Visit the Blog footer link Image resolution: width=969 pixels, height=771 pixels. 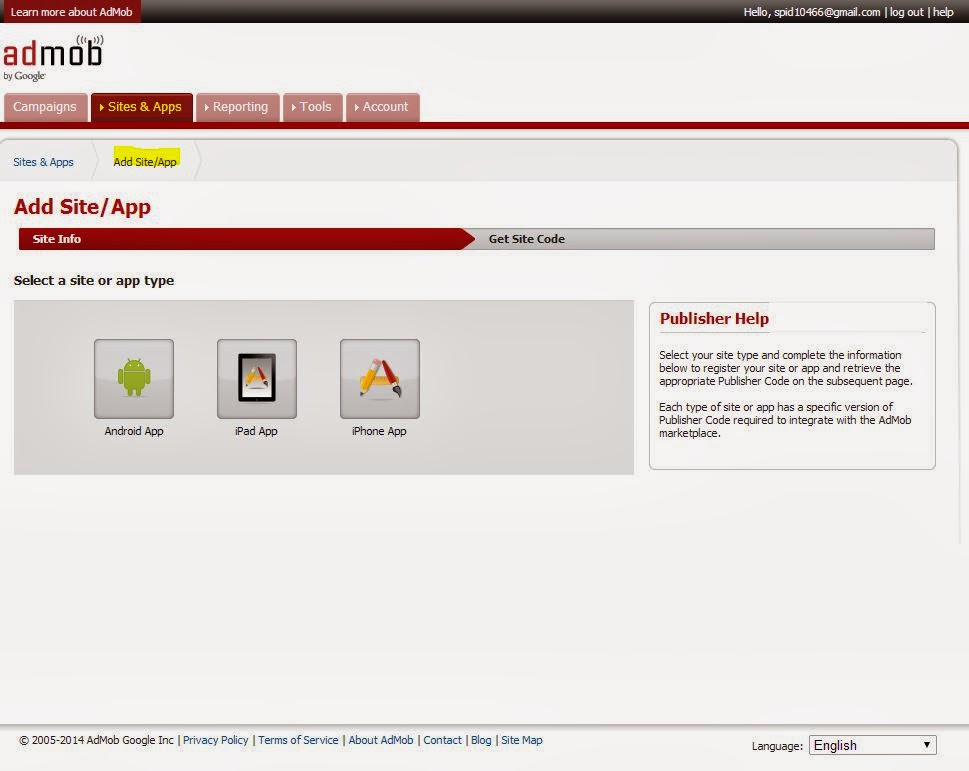[x=481, y=740]
